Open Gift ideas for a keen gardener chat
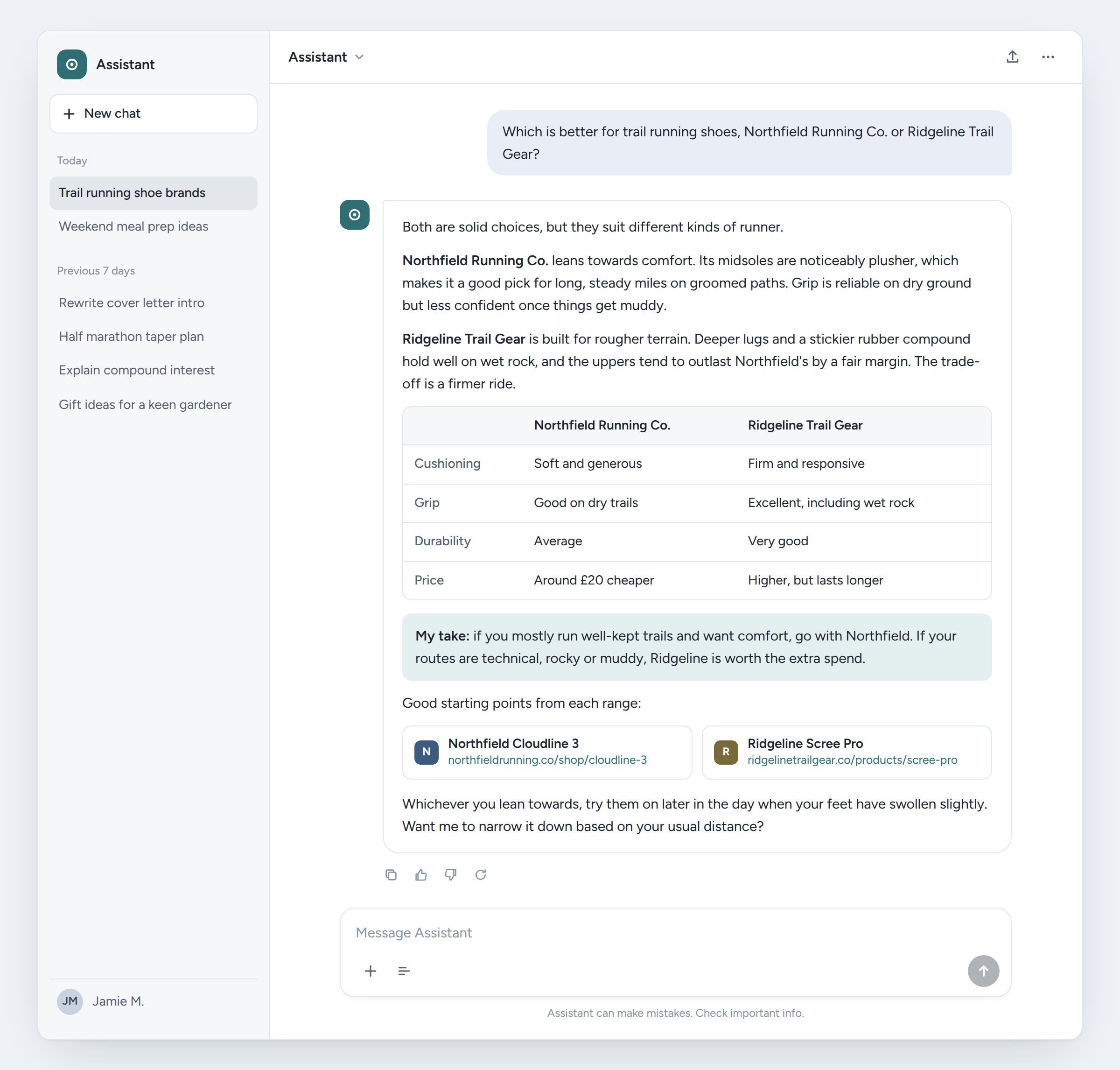Viewport: 1120px width, 1070px height. pyautogui.click(x=154, y=404)
